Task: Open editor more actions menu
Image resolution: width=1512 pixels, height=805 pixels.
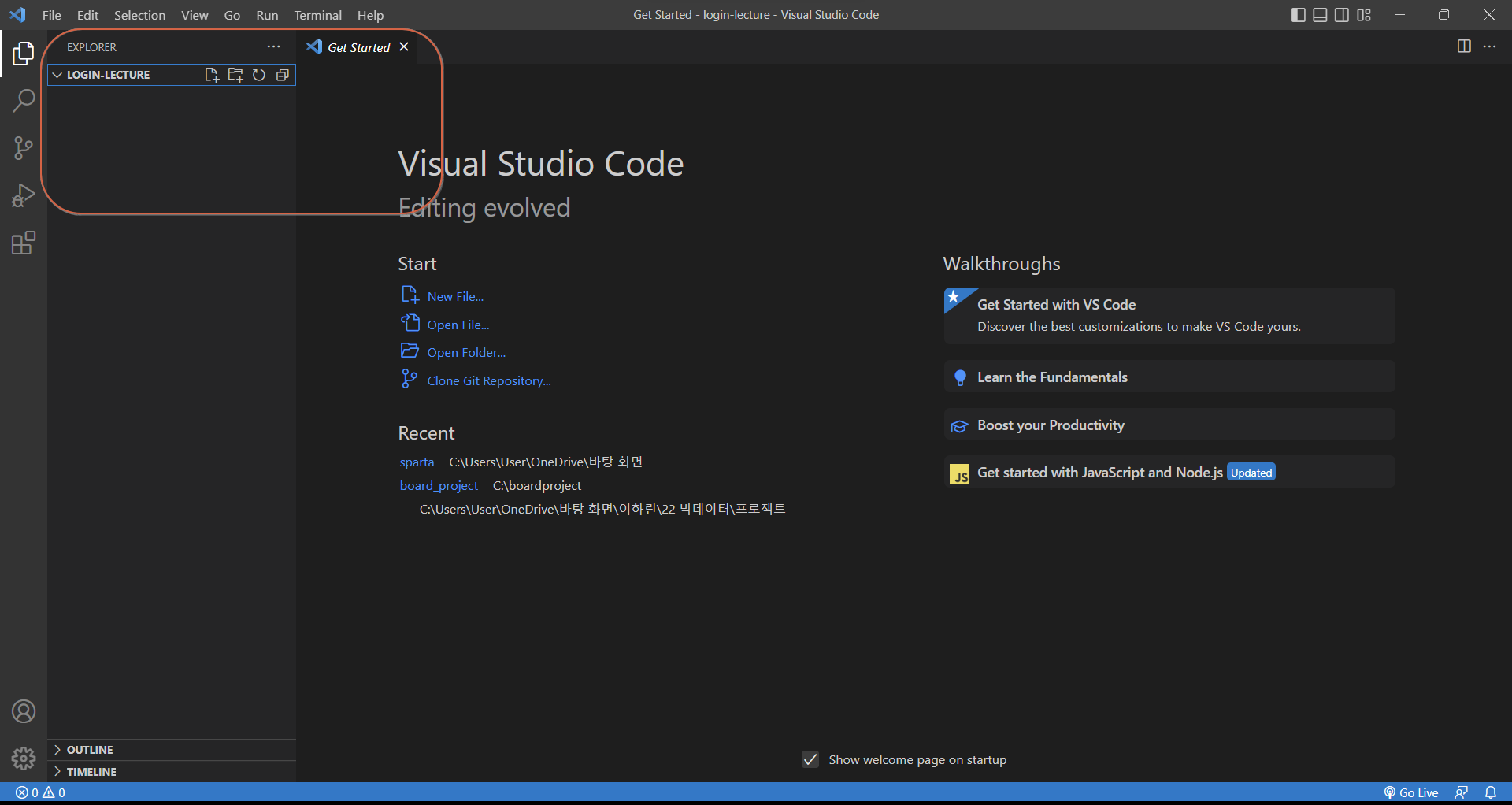Action: 1489,46
